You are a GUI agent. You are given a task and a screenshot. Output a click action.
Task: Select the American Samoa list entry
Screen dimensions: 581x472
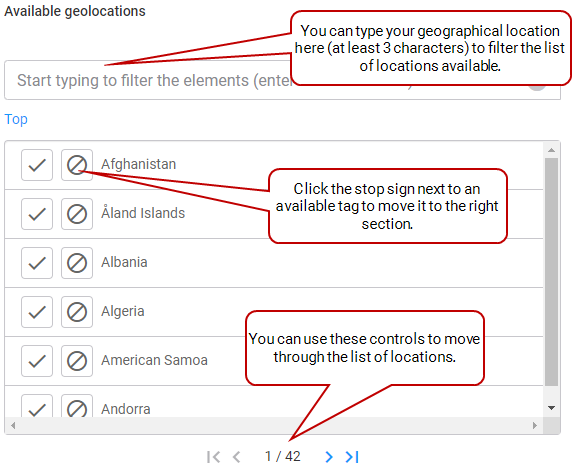(x=274, y=361)
